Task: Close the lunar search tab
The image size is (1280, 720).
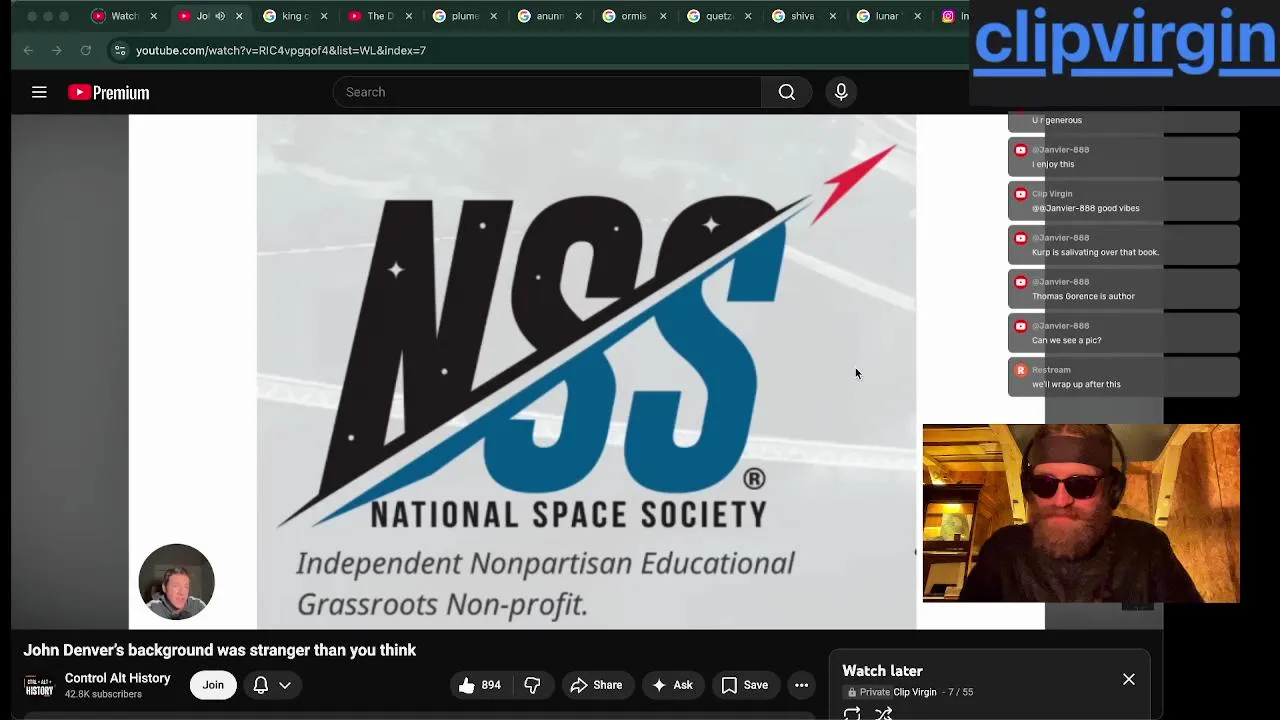Action: click(917, 16)
